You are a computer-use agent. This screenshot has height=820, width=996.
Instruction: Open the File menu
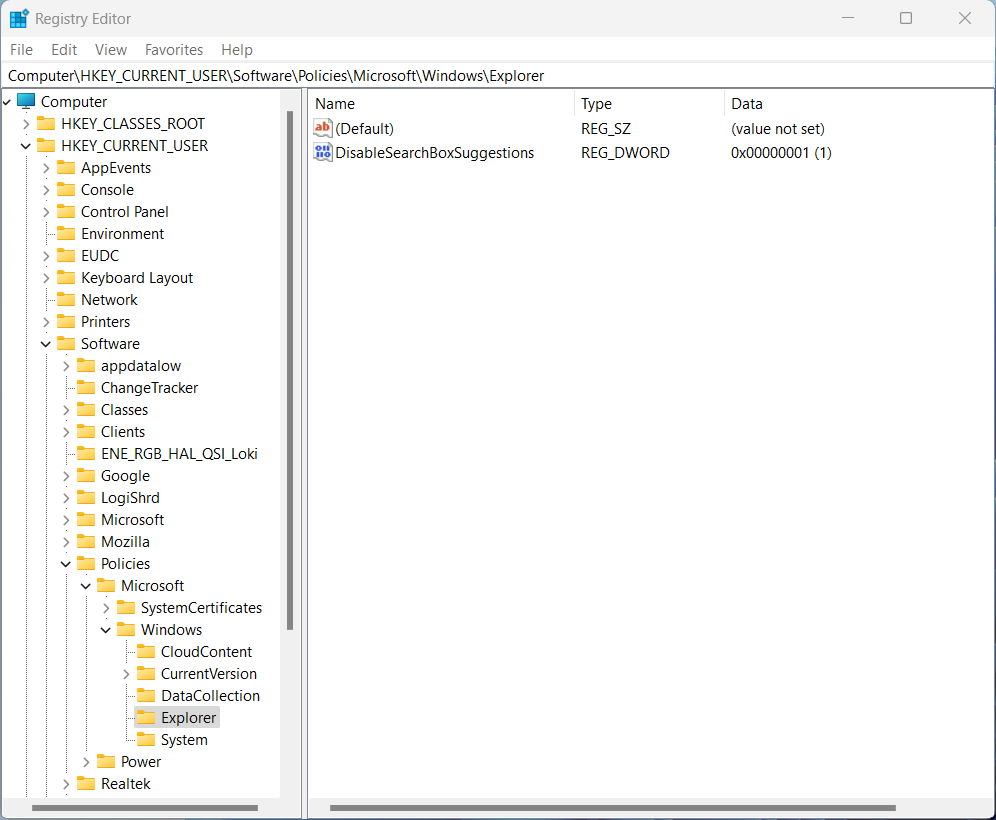(21, 50)
